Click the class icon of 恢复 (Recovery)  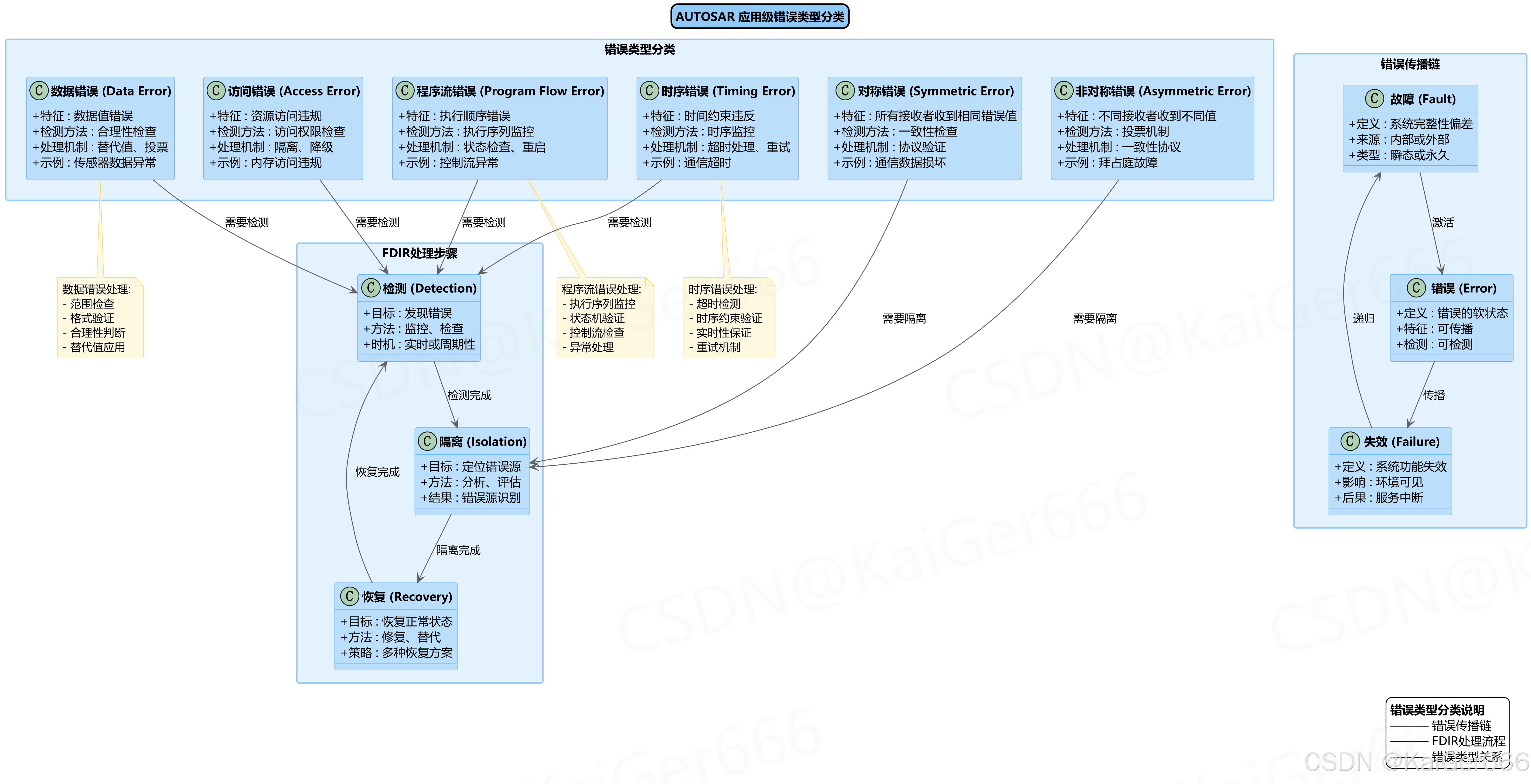(x=349, y=596)
